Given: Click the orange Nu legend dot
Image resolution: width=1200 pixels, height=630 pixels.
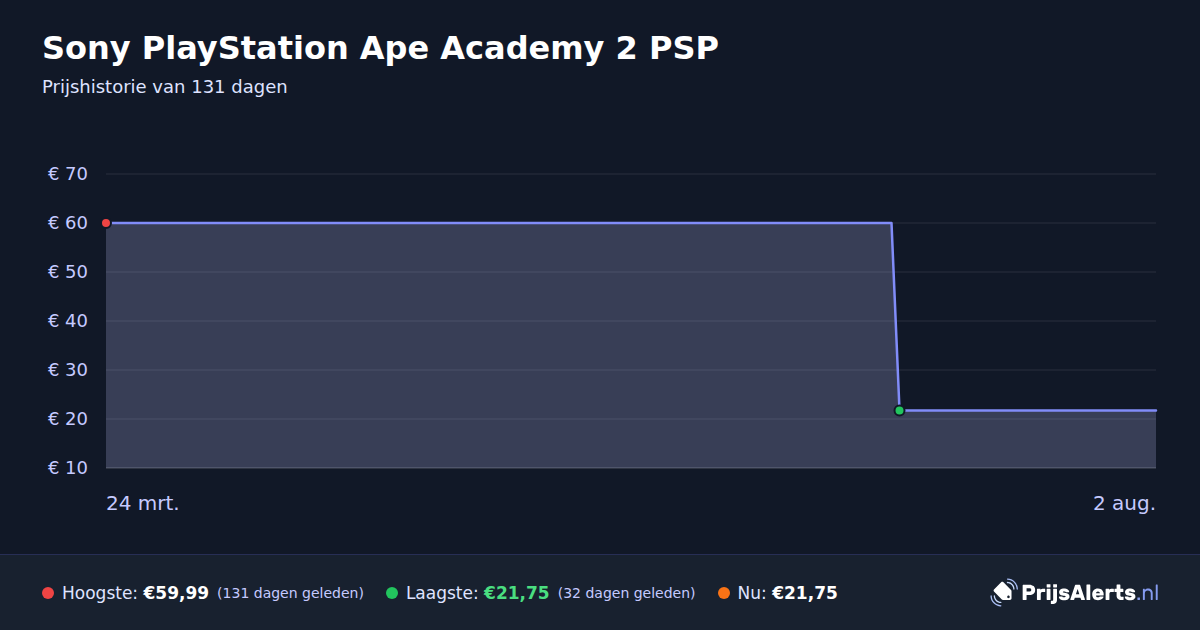Looking at the screenshot, I should pyautogui.click(x=723, y=593).
